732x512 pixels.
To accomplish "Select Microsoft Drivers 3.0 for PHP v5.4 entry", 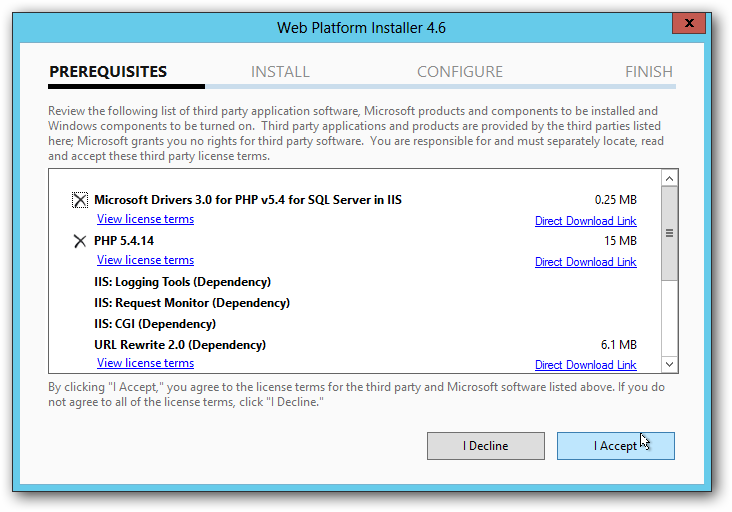I will click(x=248, y=200).
